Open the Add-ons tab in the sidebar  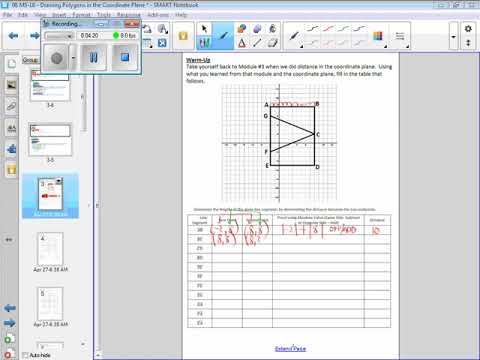12,149
